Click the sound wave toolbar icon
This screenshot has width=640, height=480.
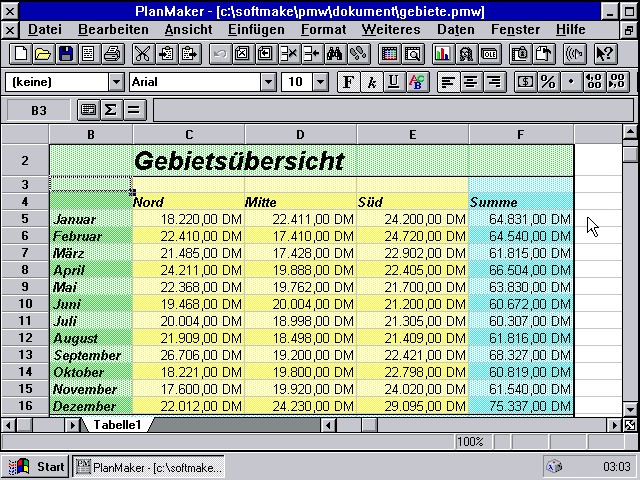pos(574,54)
